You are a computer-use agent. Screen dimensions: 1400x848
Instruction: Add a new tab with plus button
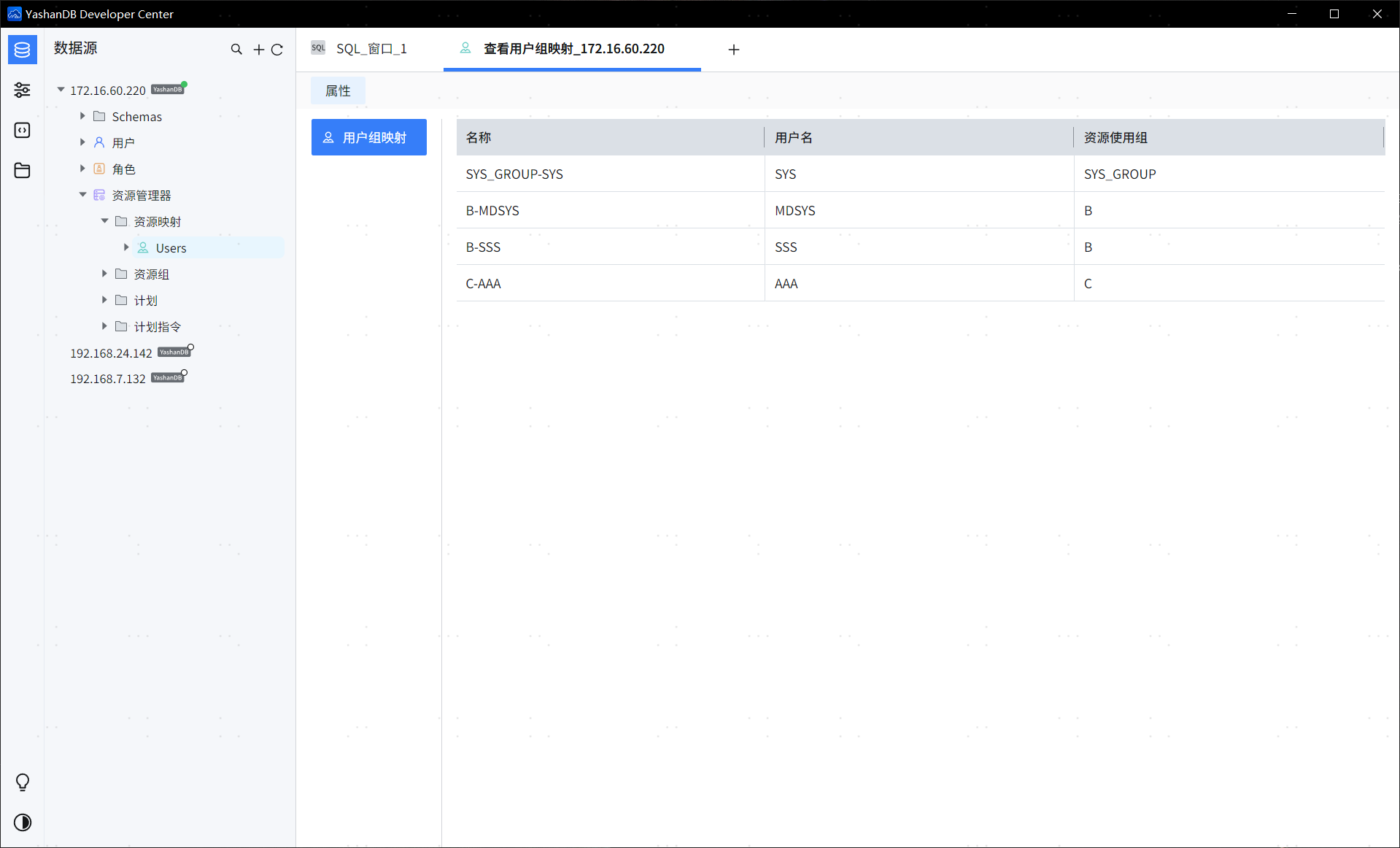[734, 50]
